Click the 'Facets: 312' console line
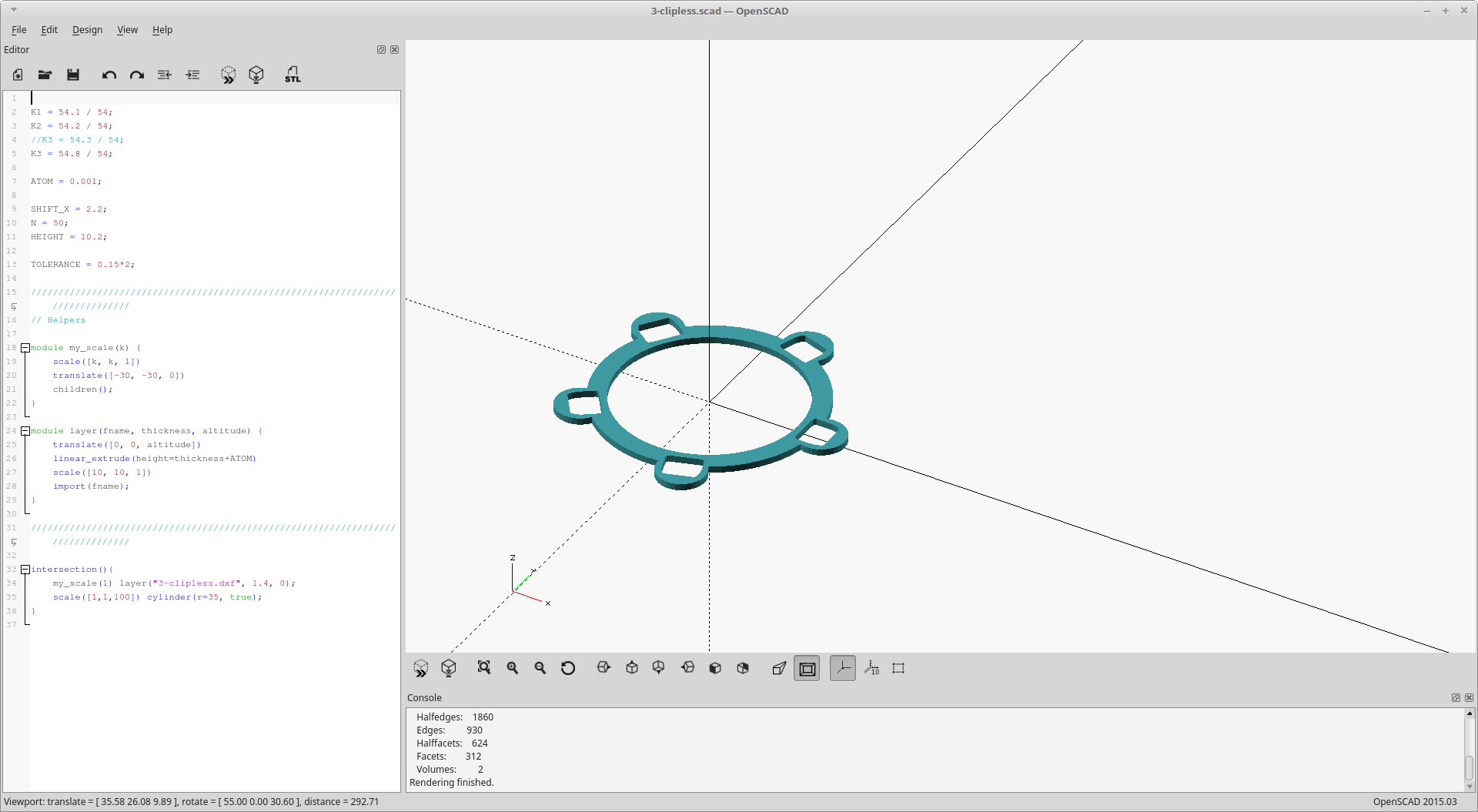 (450, 757)
